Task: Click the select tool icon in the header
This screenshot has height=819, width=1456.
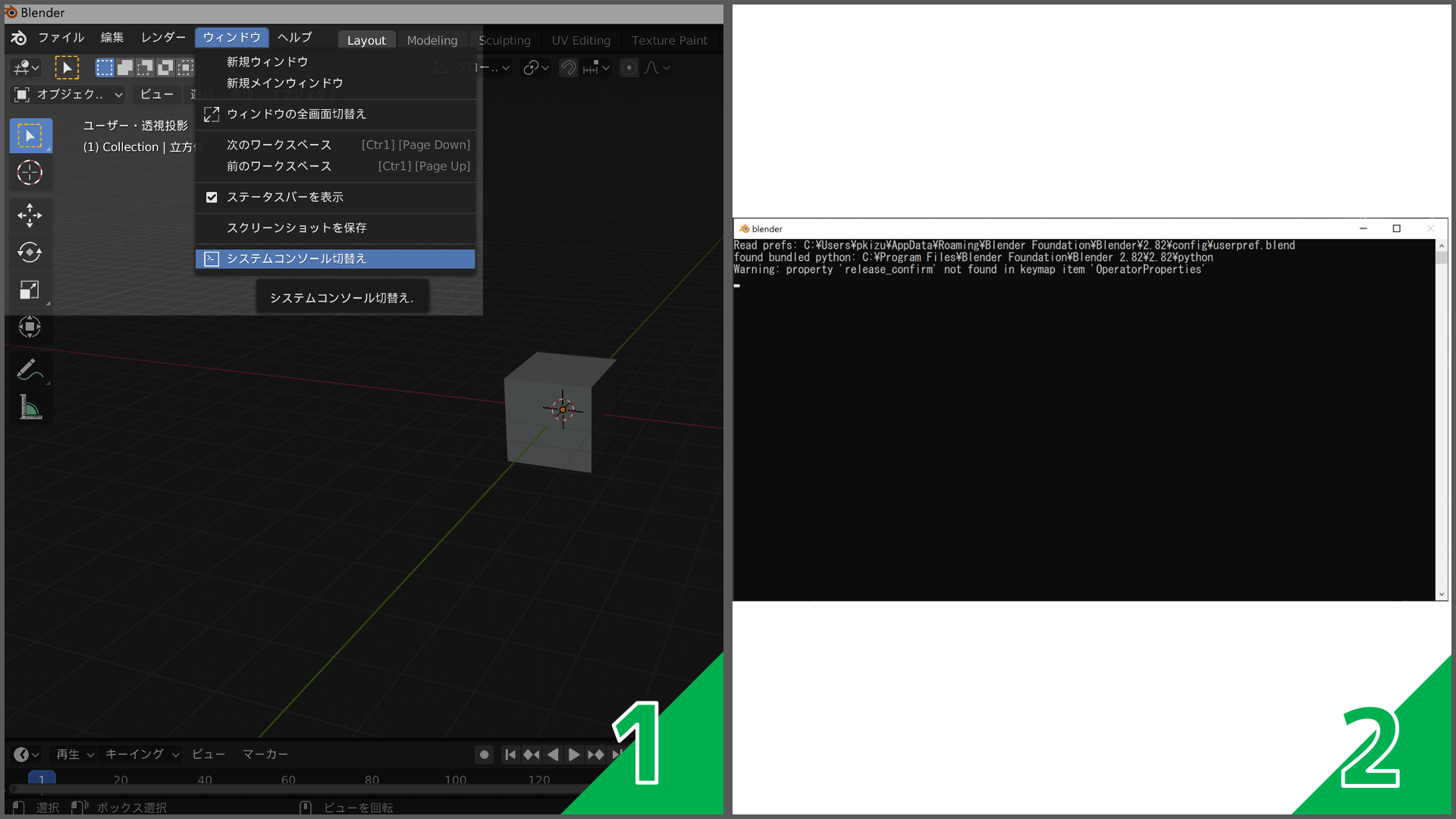Action: tap(67, 67)
